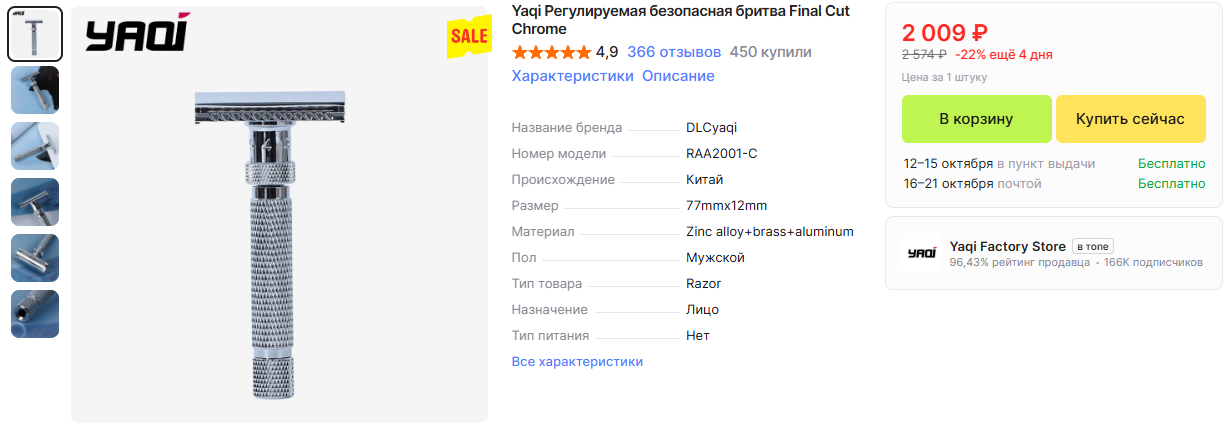This screenshot has height=427, width=1225.
Task: Click the large YAQI brand logo on image
Action: coord(136,35)
